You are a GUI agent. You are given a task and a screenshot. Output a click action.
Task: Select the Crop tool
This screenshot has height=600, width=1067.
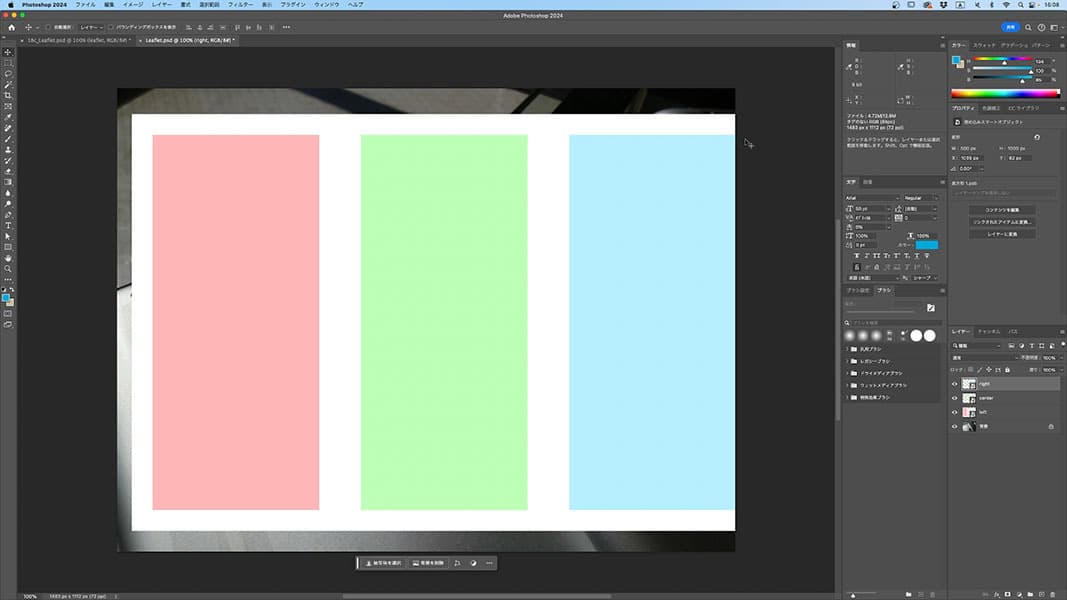pos(8,95)
